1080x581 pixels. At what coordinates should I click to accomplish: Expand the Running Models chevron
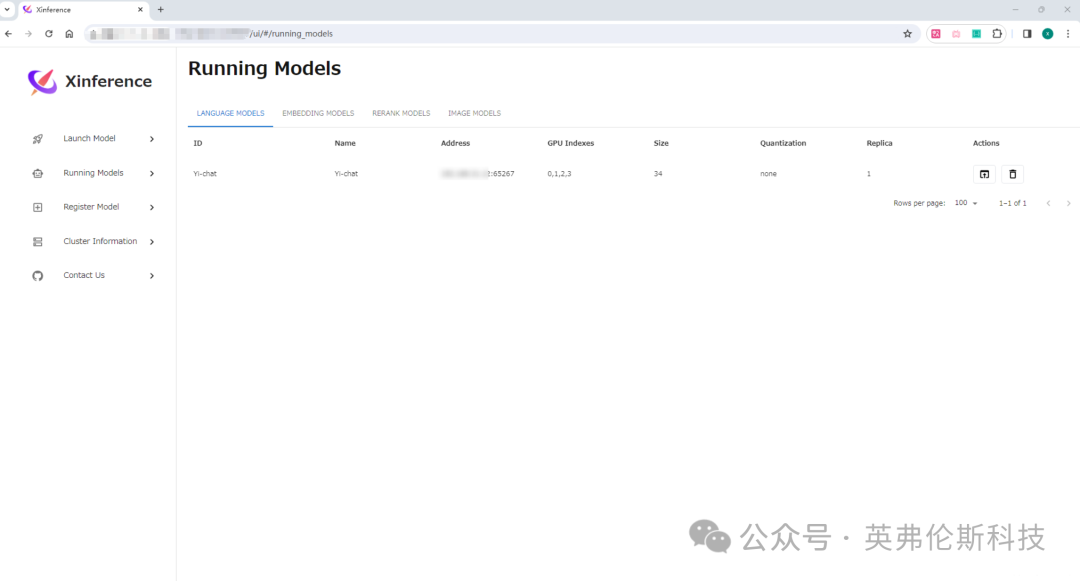152,173
